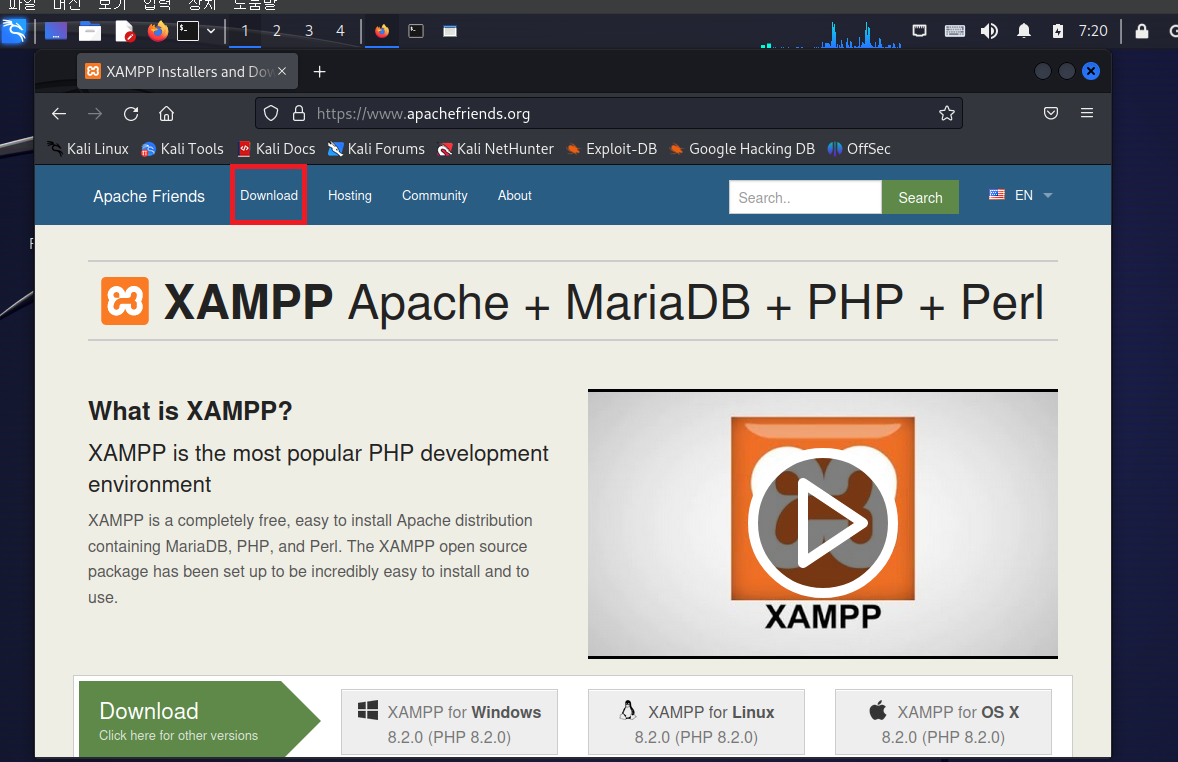Close the XAMPP Installers tab
This screenshot has width=1178, height=762.
tap(282, 71)
